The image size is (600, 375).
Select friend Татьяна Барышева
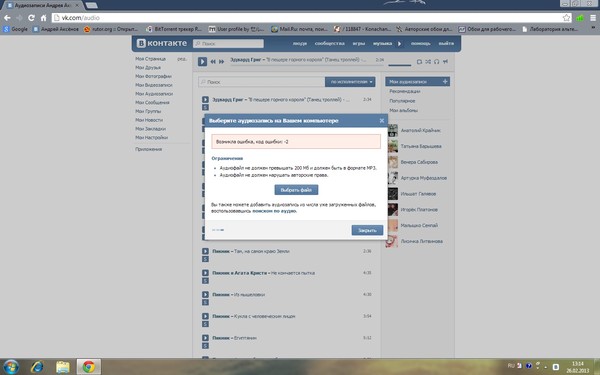click(x=421, y=146)
